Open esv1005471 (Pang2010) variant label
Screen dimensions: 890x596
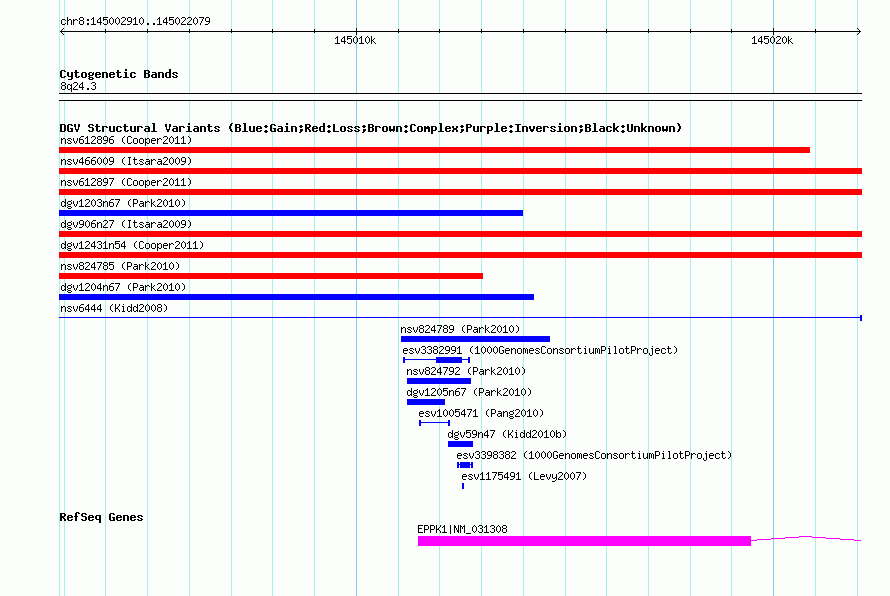click(481, 413)
